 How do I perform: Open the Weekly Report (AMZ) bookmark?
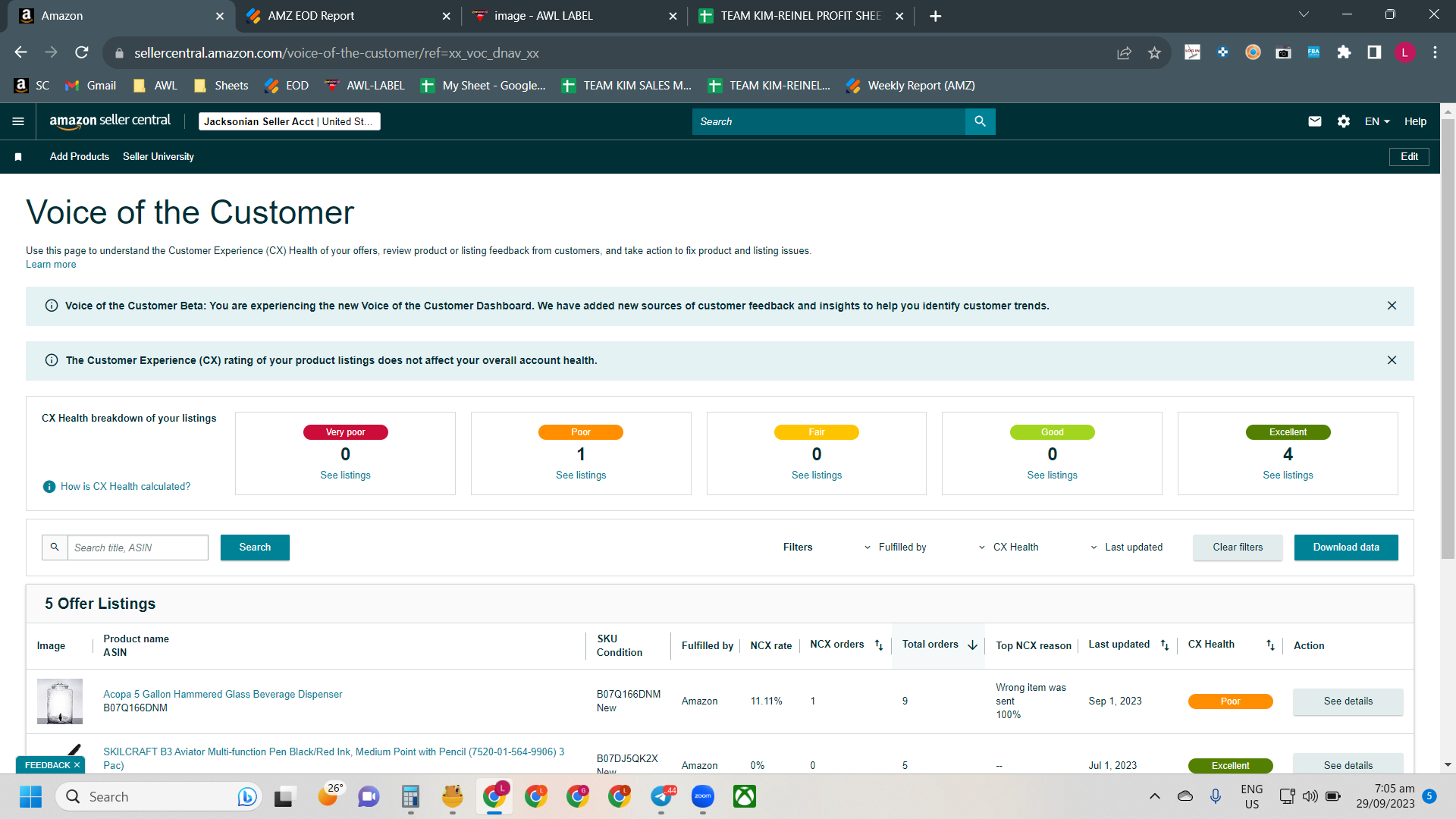click(x=911, y=86)
